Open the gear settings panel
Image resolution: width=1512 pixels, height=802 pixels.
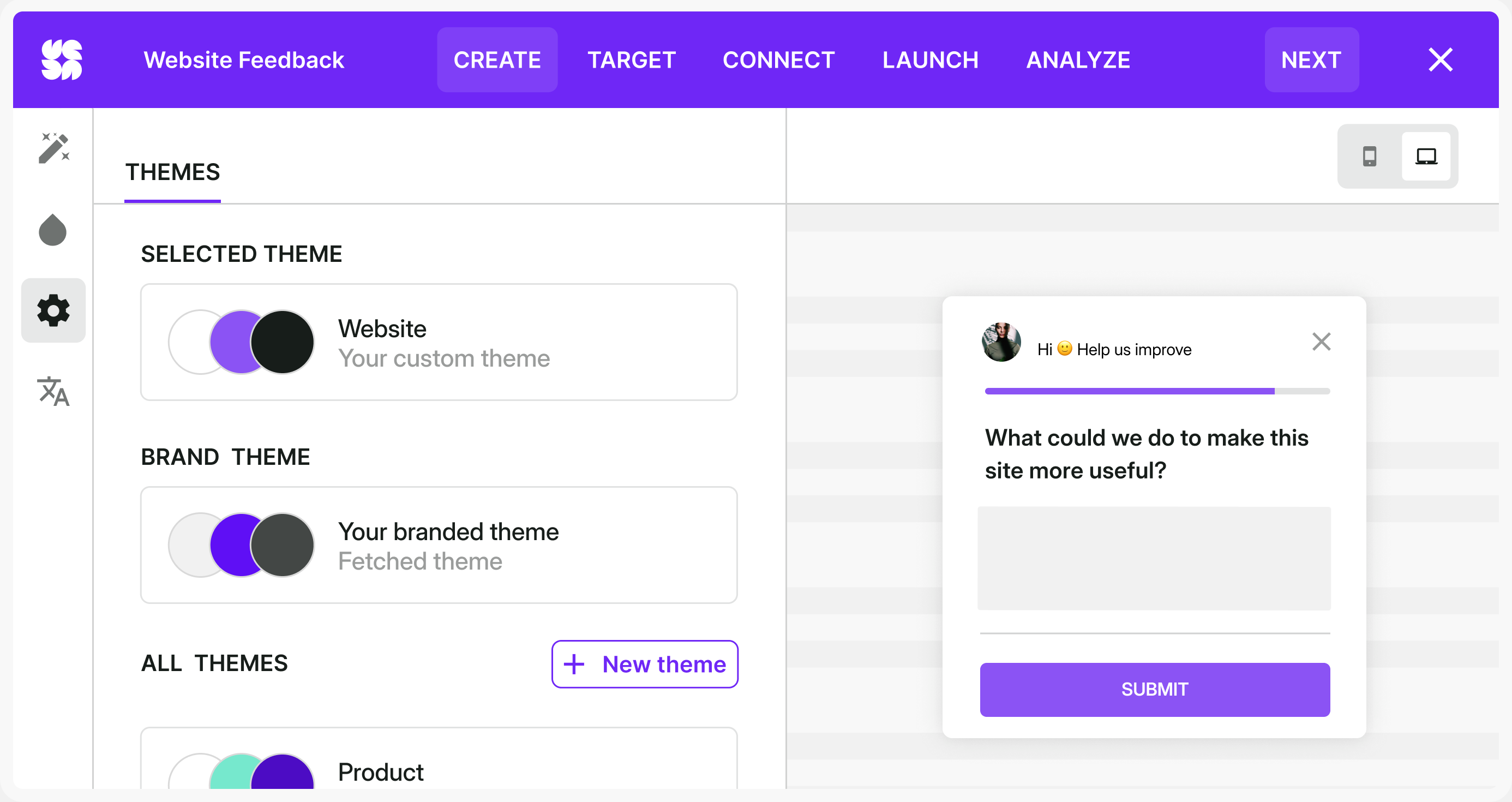tap(53, 310)
